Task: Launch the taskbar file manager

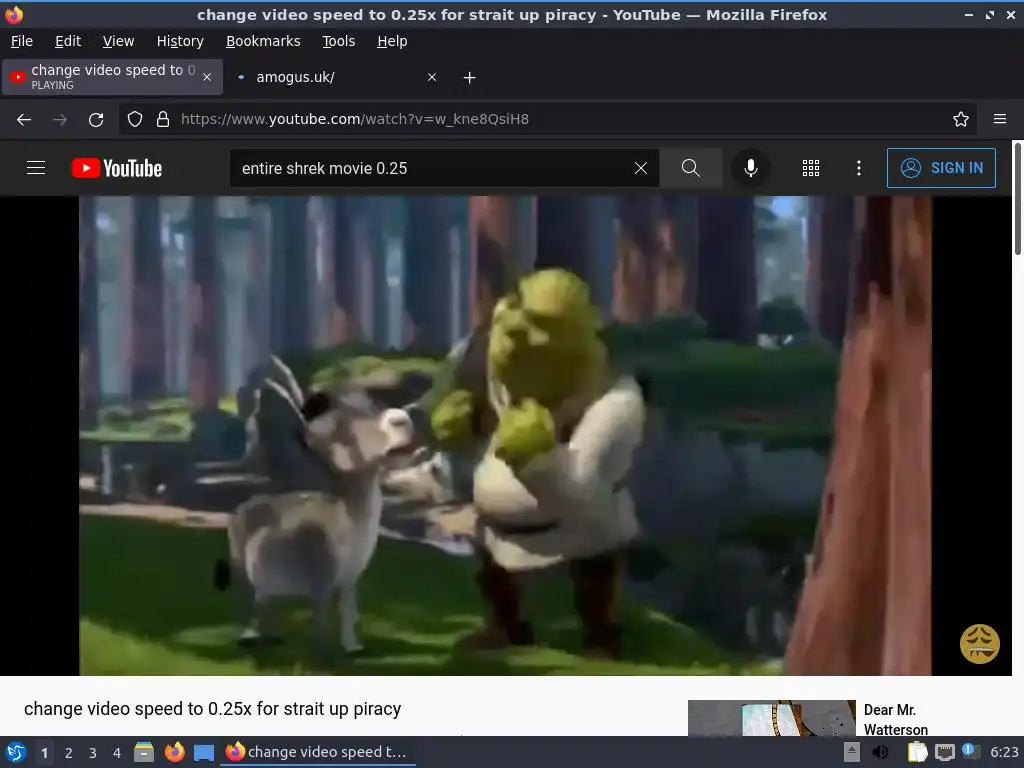Action: pyautogui.click(x=144, y=752)
